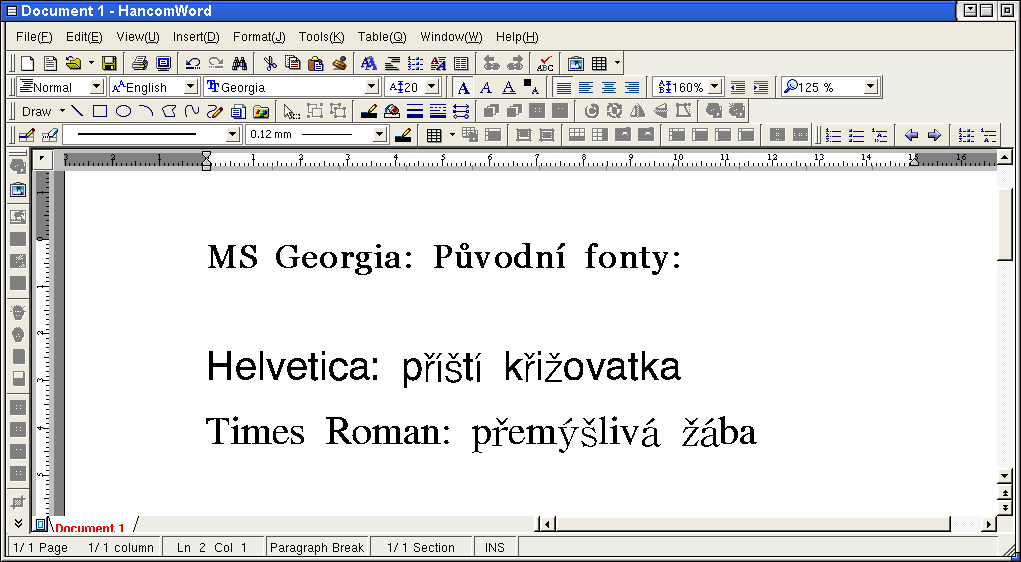Screen dimensions: 1021x562
Task: Open the File menu
Action: (35, 36)
